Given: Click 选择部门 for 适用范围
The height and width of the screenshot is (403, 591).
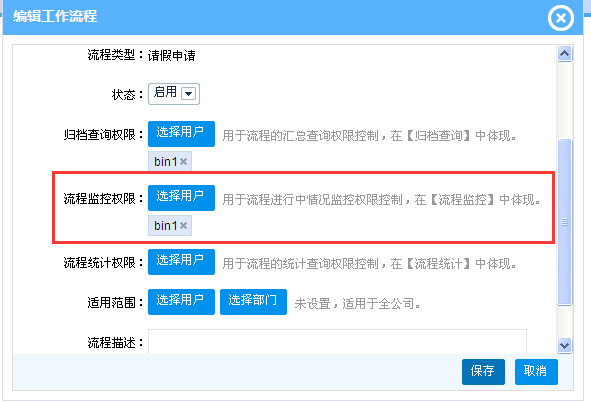Looking at the screenshot, I should point(253,302).
